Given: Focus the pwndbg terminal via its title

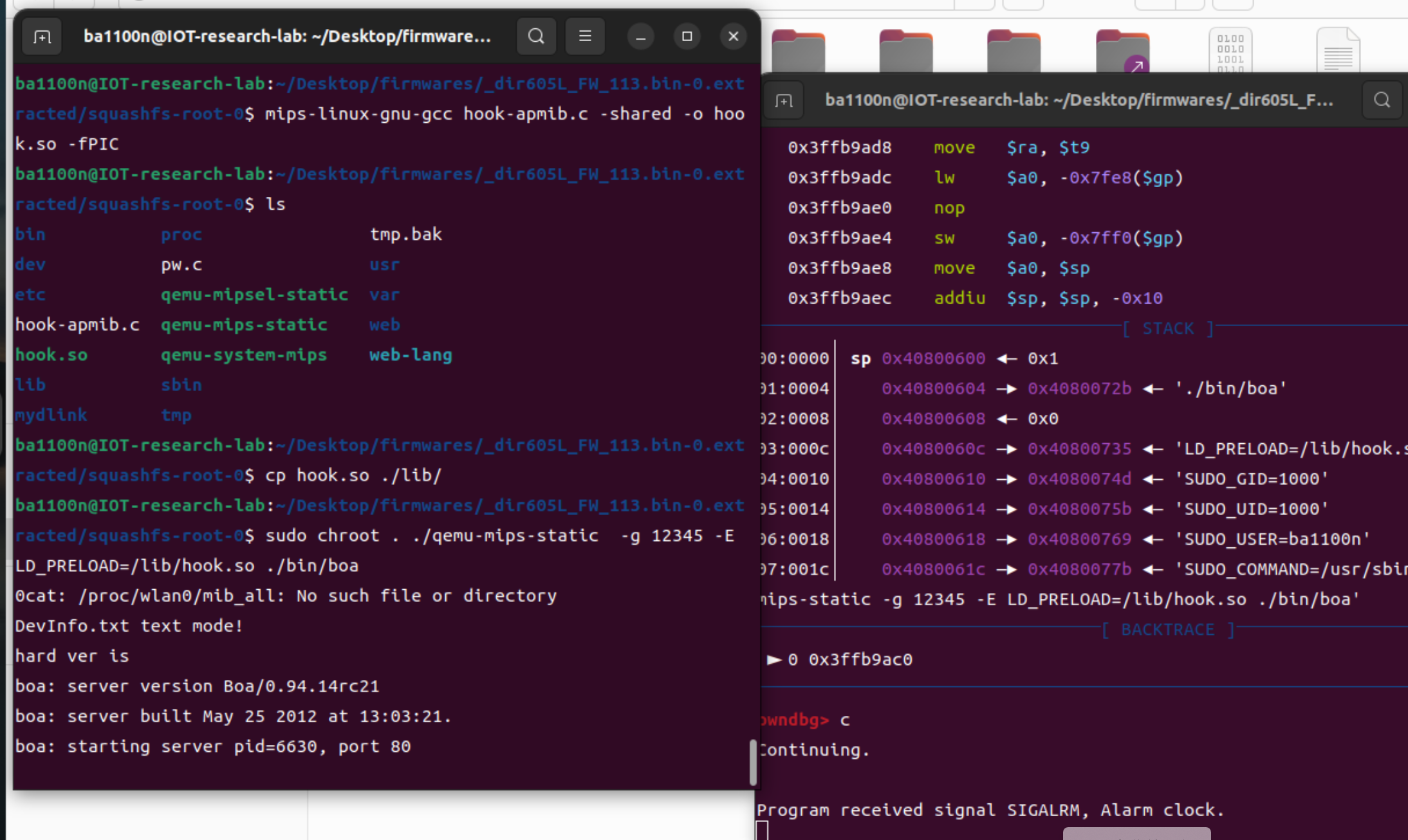Looking at the screenshot, I should [1079, 100].
